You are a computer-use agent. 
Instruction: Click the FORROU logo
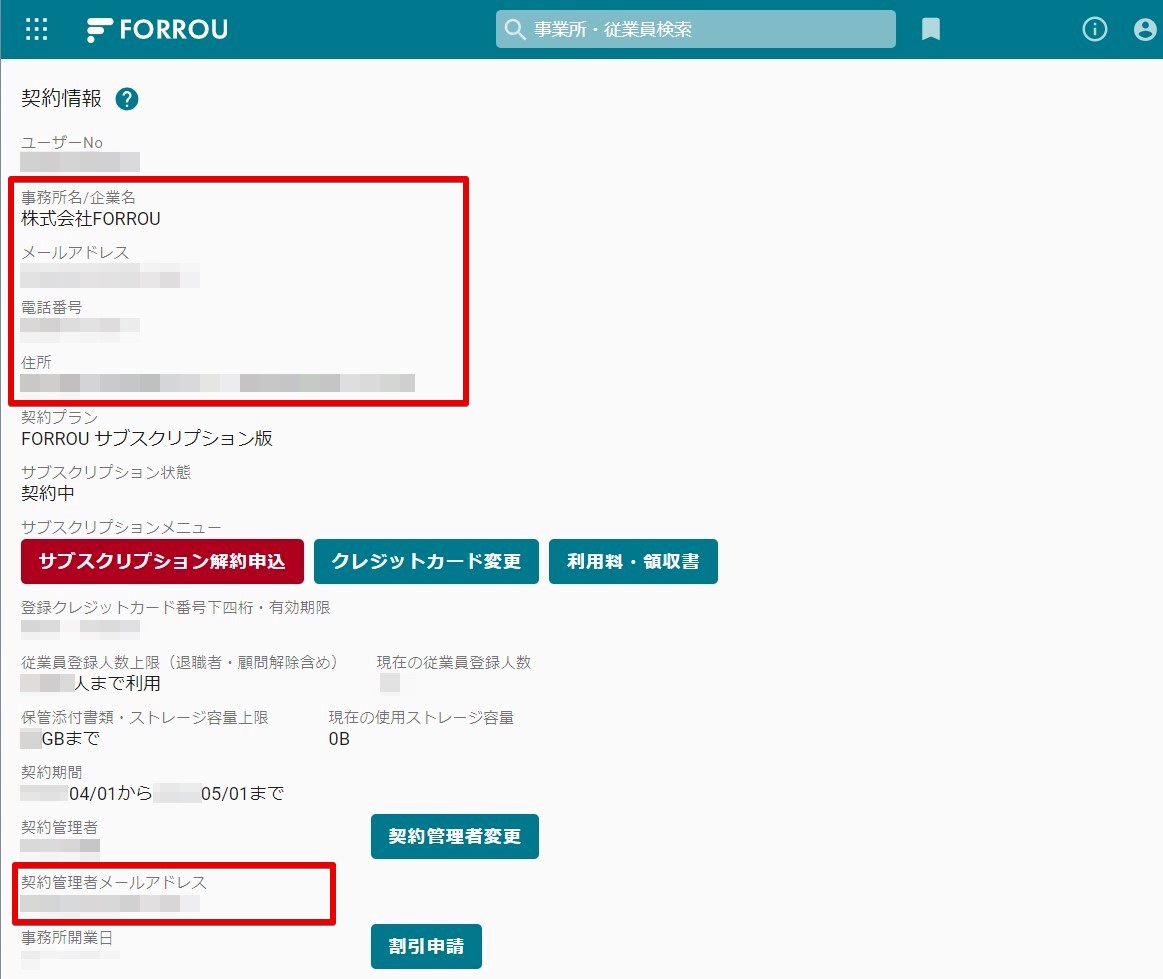click(157, 30)
